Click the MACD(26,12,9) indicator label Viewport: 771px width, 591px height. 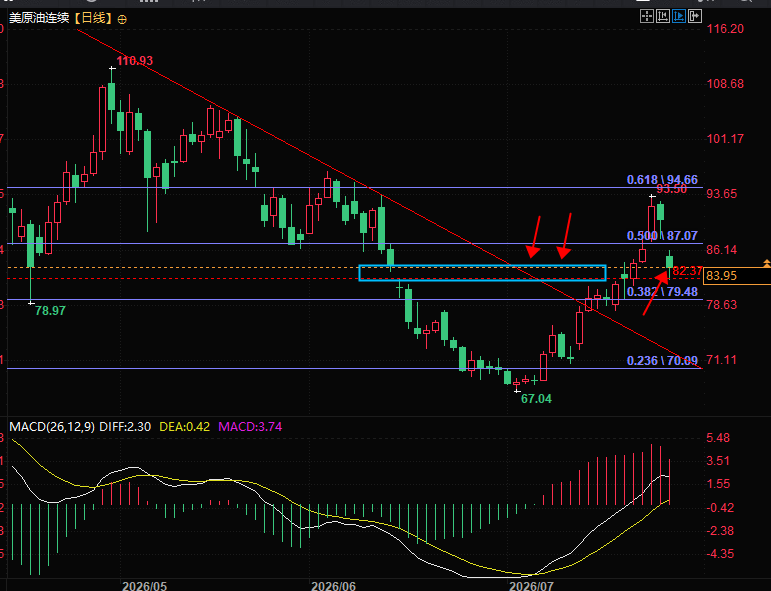52,426
